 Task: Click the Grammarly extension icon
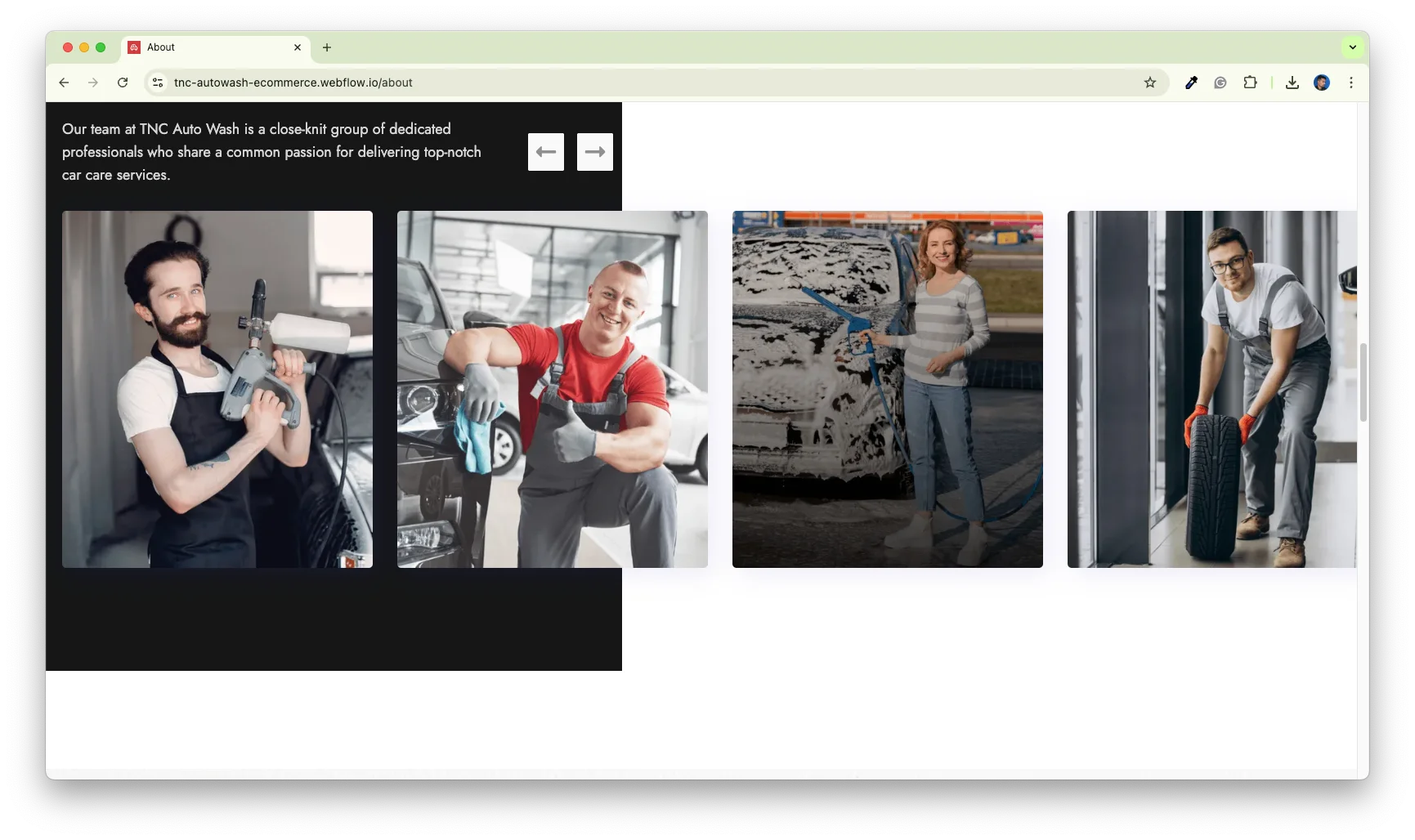tap(1220, 83)
